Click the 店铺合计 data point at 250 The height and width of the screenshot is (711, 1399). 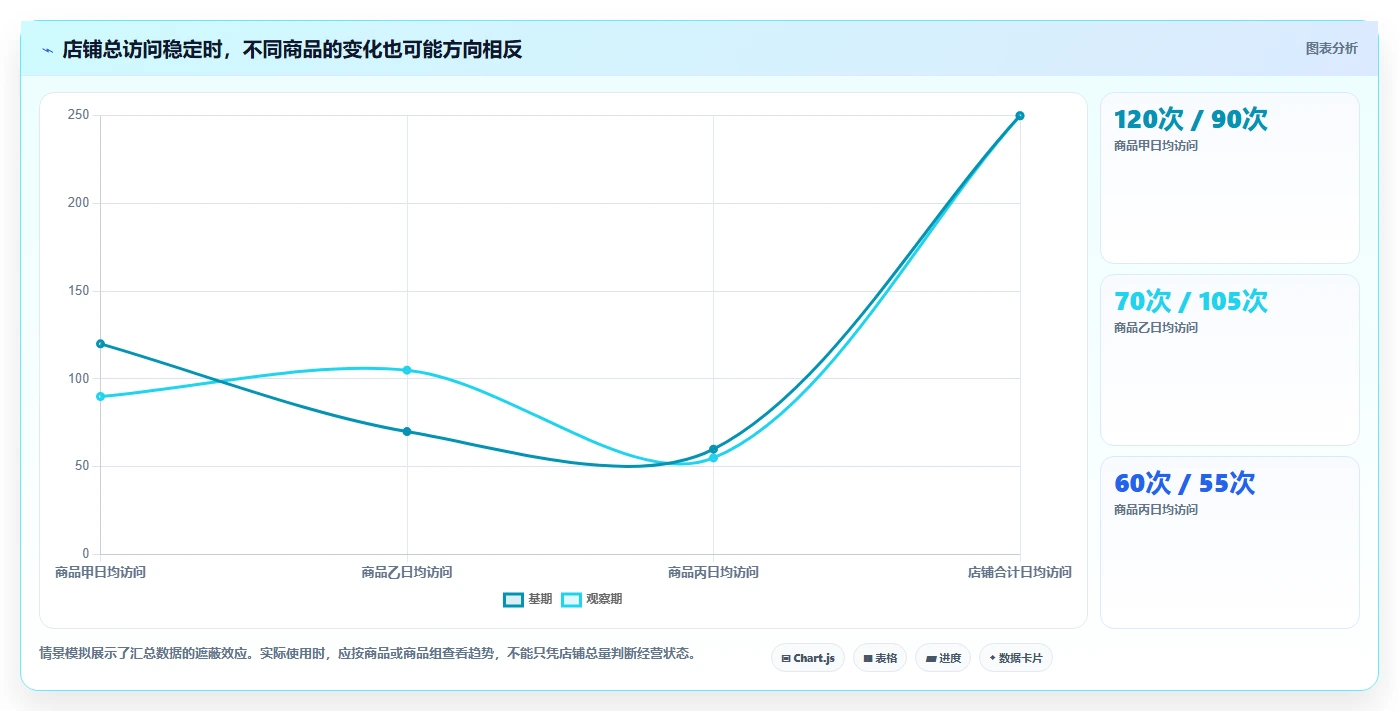point(1020,116)
